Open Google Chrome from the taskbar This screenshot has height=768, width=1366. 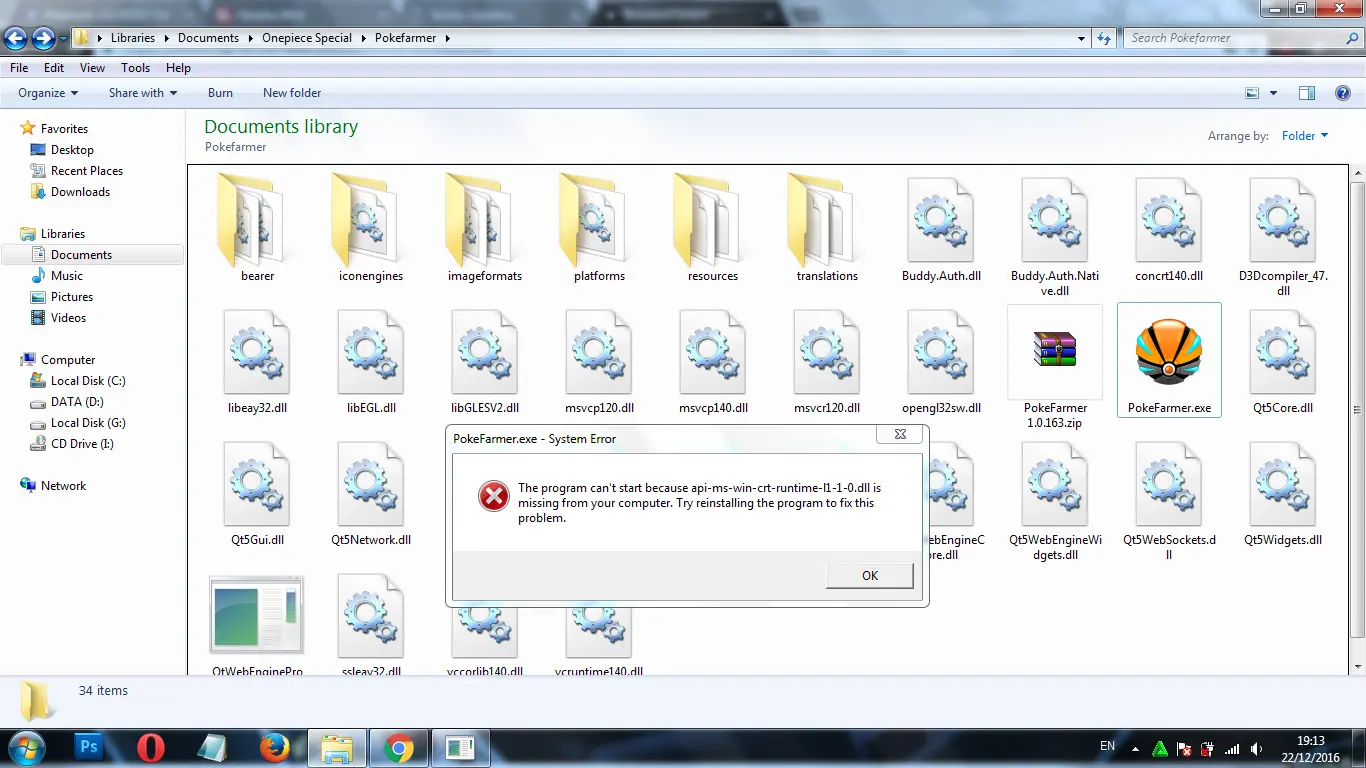coord(399,747)
